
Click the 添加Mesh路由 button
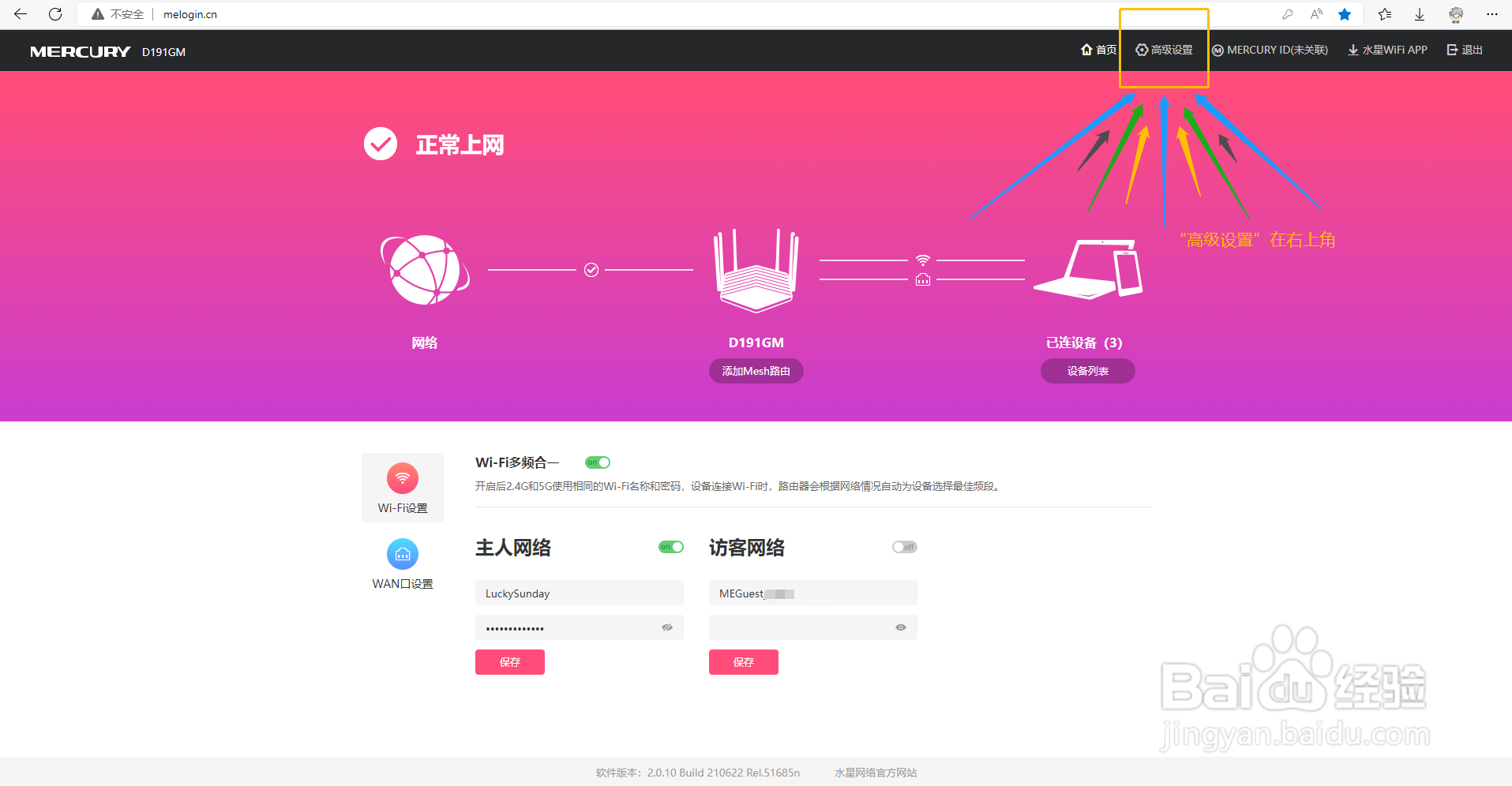coord(756,371)
